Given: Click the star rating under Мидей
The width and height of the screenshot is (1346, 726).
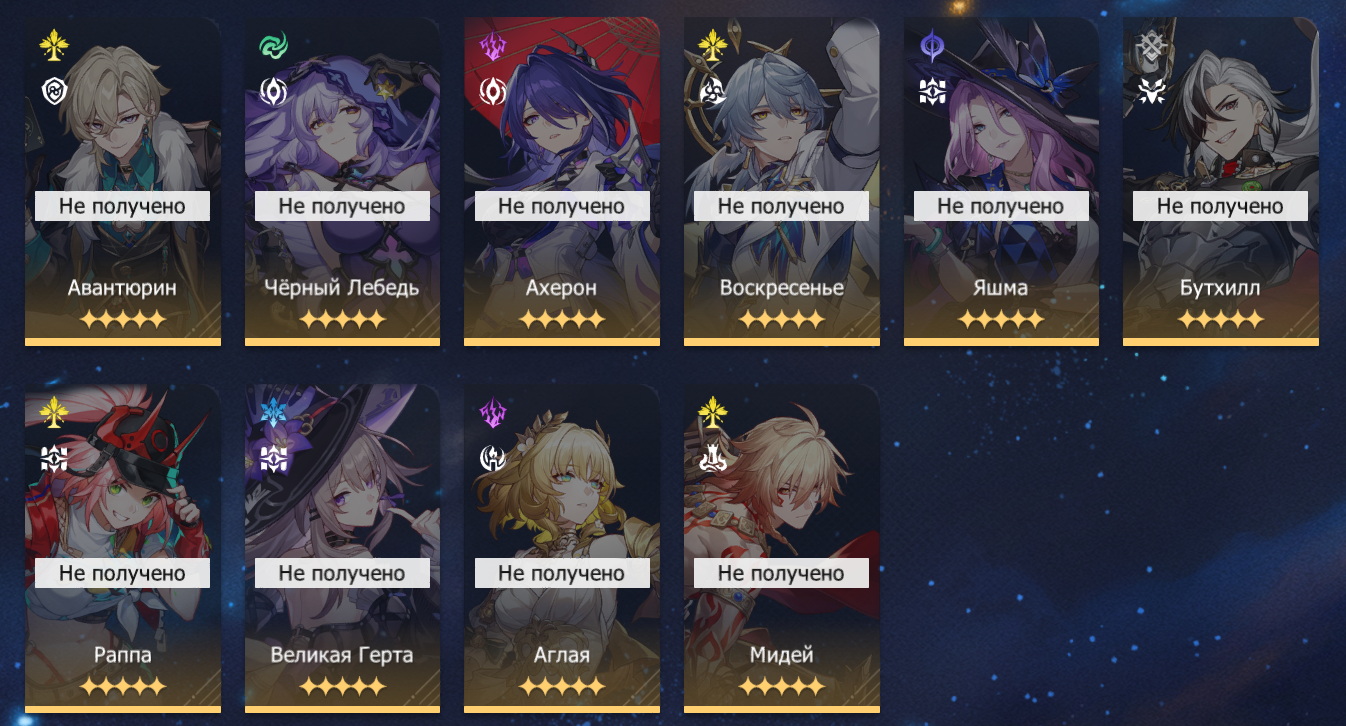Looking at the screenshot, I should tap(781, 687).
